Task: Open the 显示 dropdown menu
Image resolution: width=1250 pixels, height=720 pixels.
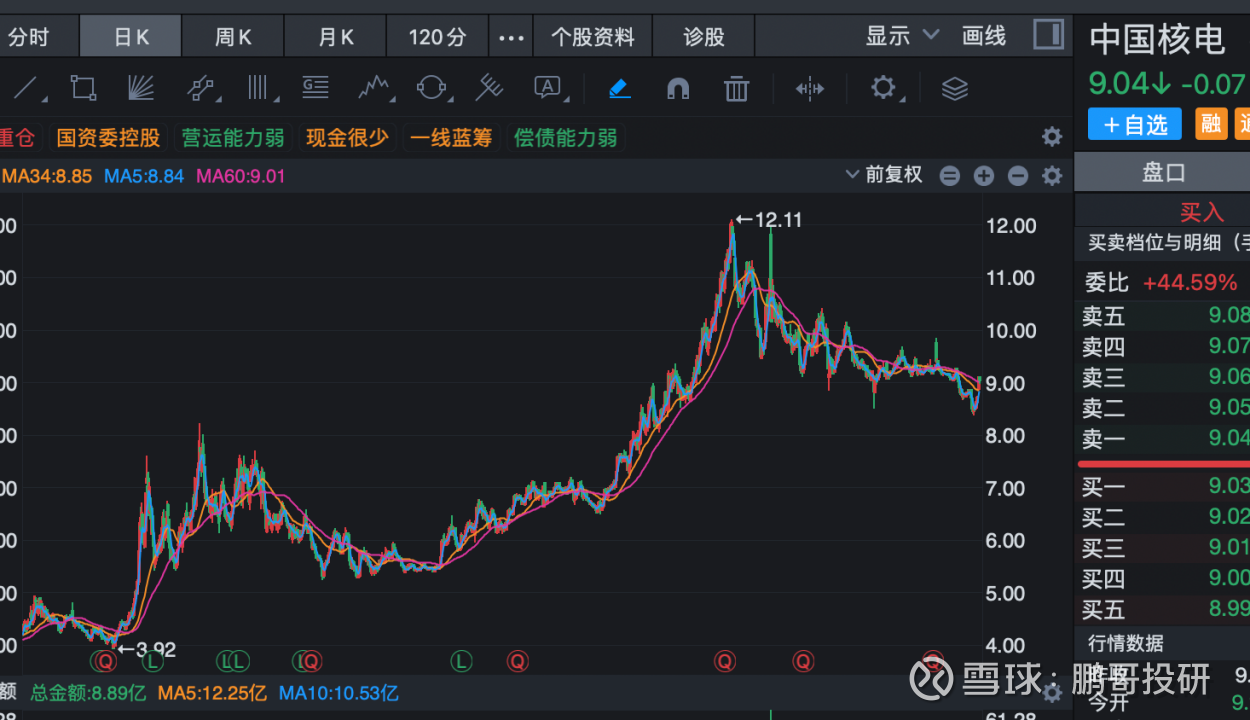Action: tap(901, 37)
